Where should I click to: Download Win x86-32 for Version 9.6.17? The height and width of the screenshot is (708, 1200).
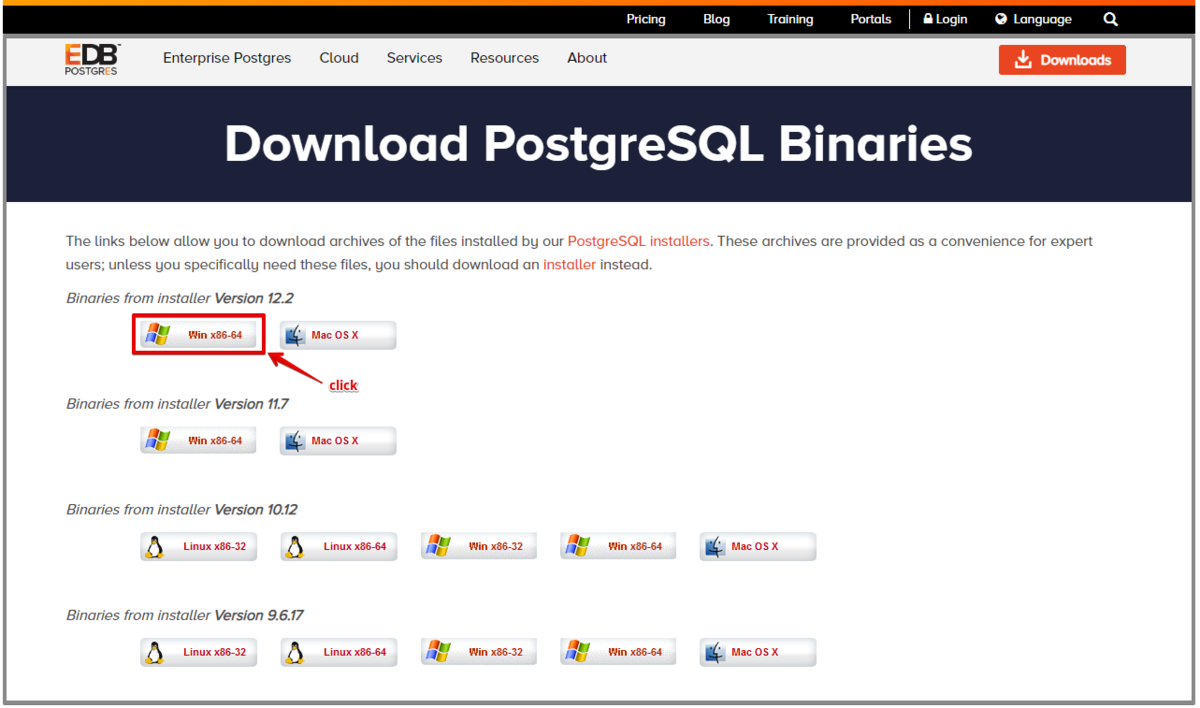tap(478, 652)
